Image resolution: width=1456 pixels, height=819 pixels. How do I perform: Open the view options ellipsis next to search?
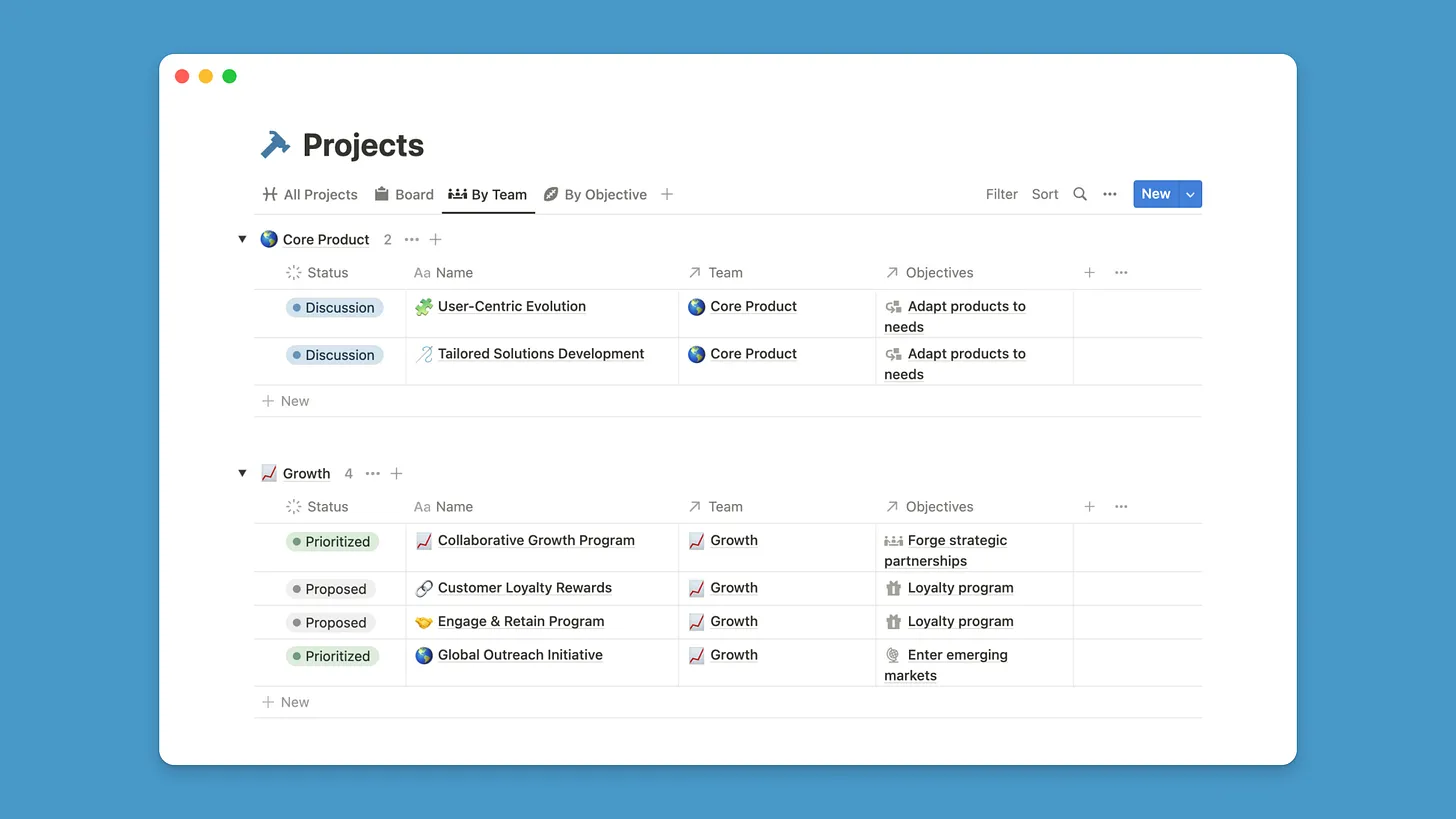click(1110, 194)
